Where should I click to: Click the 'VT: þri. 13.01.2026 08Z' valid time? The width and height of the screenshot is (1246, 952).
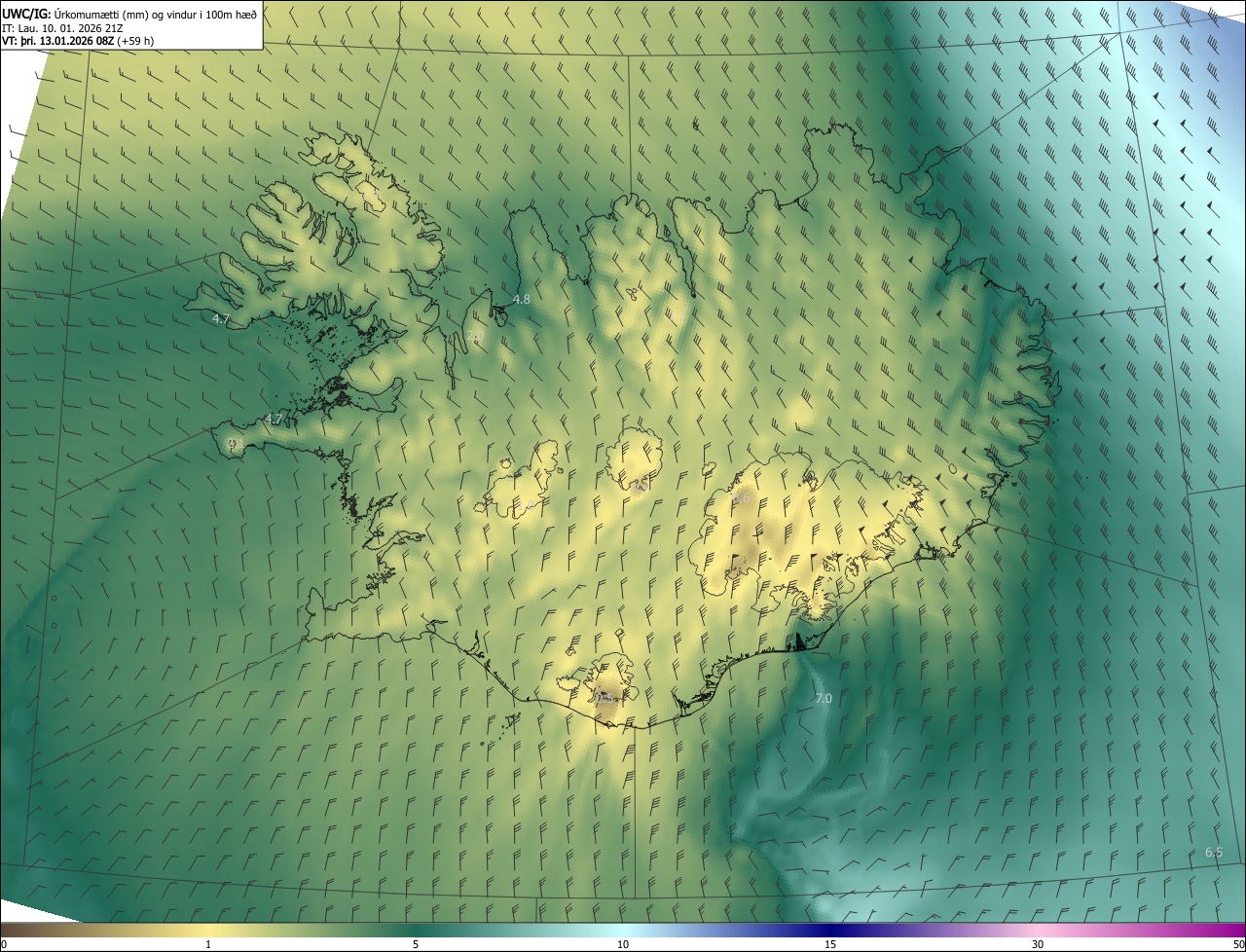coord(57,41)
